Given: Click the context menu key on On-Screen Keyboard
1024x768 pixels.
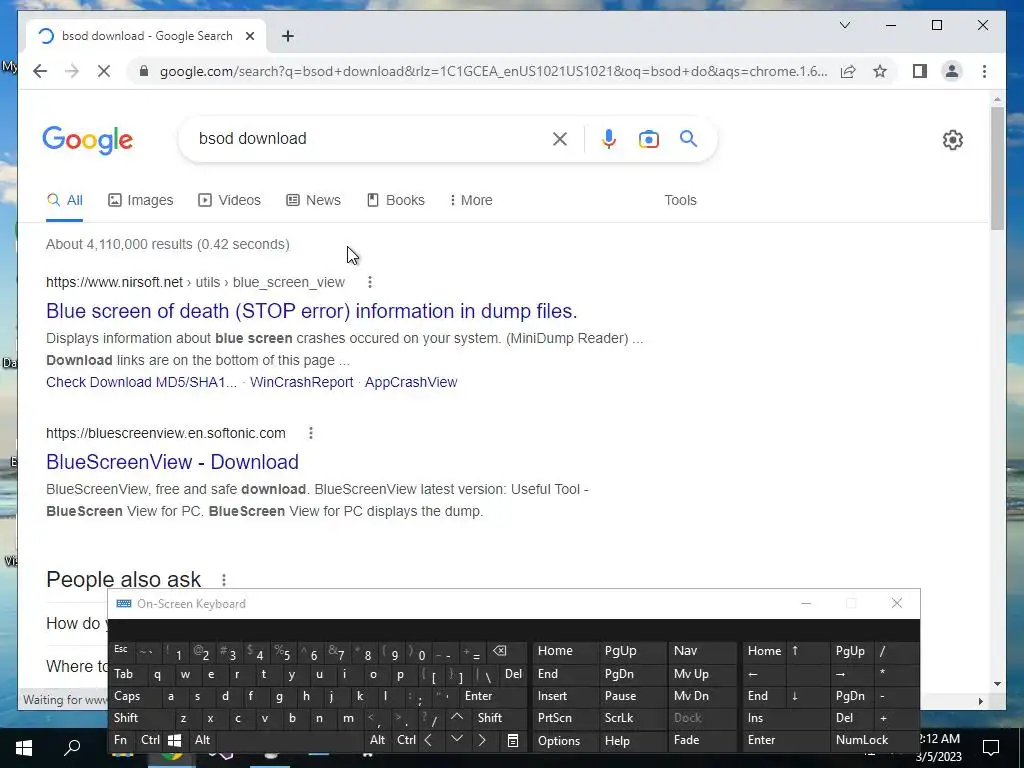Looking at the screenshot, I should [x=513, y=740].
